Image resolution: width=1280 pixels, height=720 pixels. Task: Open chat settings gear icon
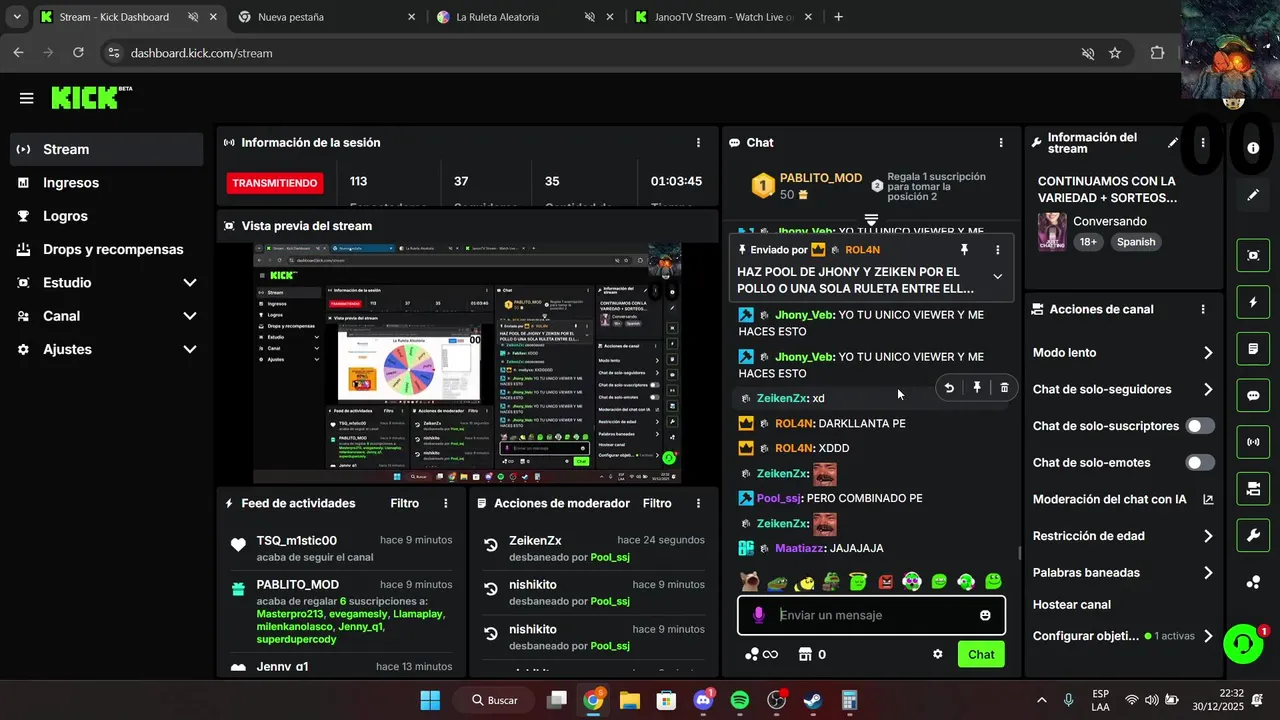(x=938, y=655)
